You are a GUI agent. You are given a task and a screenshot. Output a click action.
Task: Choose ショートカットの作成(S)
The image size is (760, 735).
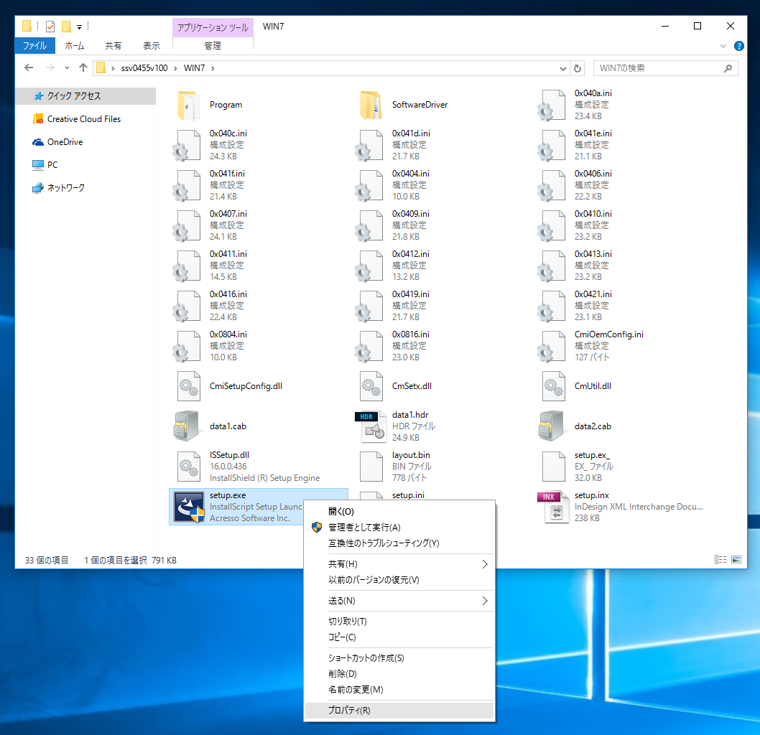(x=399, y=658)
